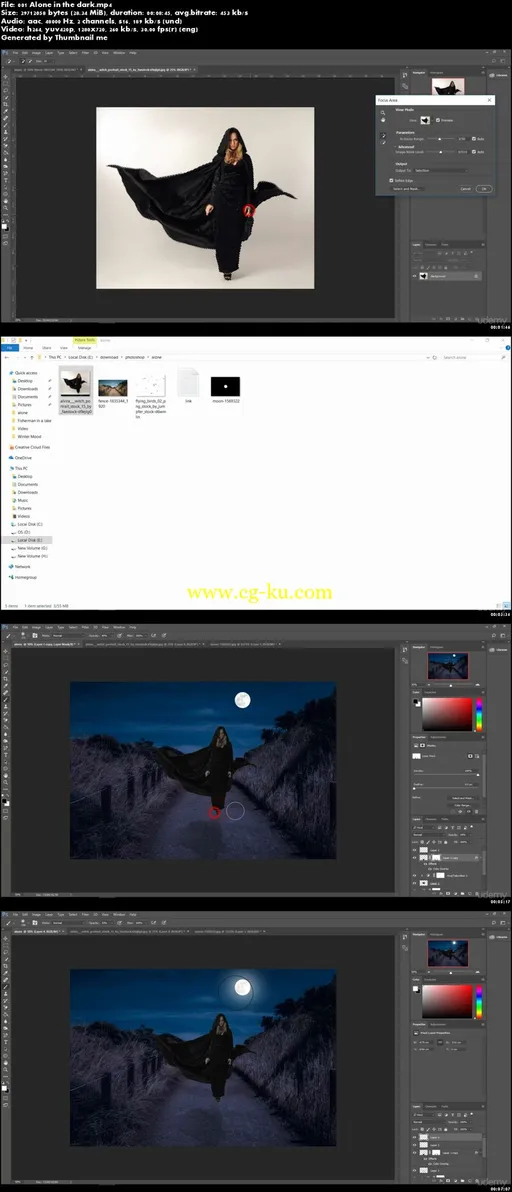The width and height of the screenshot is (512, 1192).
Task: Open Image menu in first Photoshop frame
Action: click(x=36, y=52)
